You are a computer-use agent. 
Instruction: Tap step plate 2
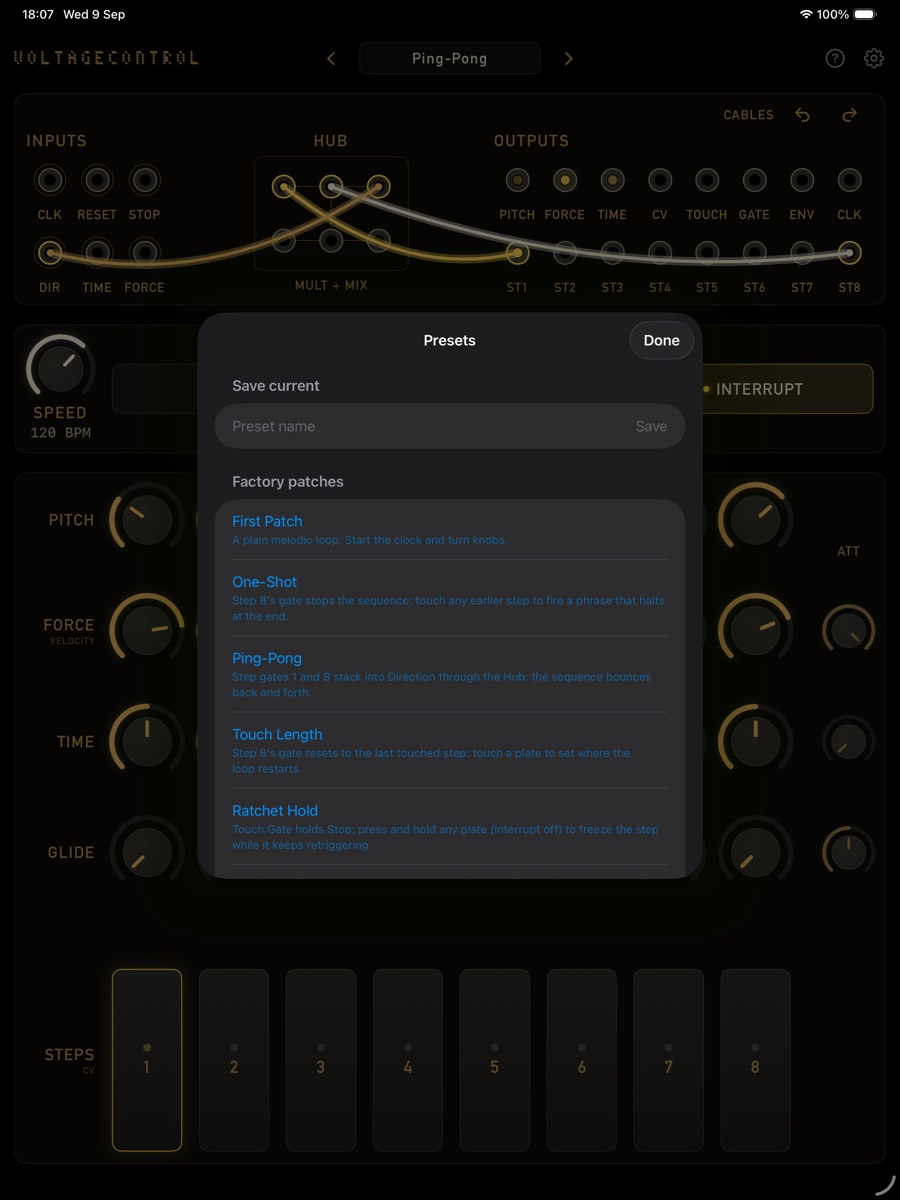point(234,1060)
